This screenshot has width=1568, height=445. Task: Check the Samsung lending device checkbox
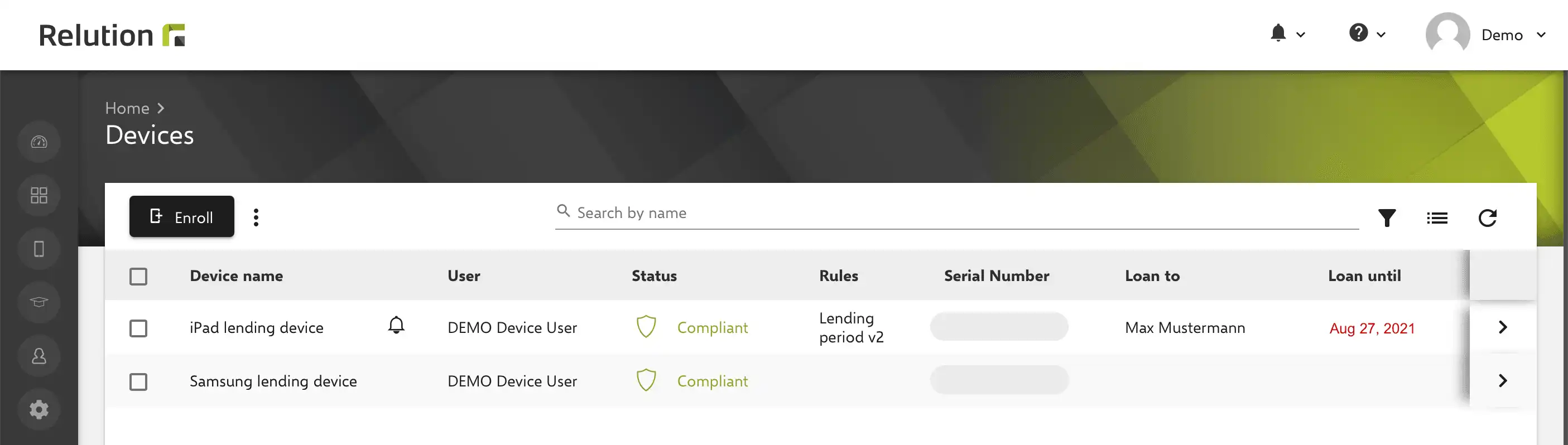coord(138,382)
